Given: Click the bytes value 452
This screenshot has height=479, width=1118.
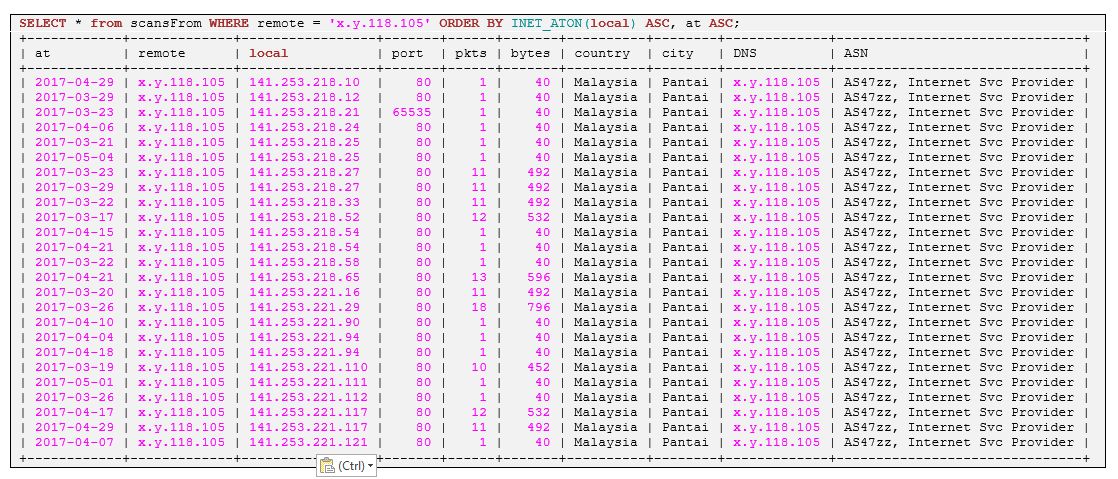Looking at the screenshot, I should pos(538,367).
